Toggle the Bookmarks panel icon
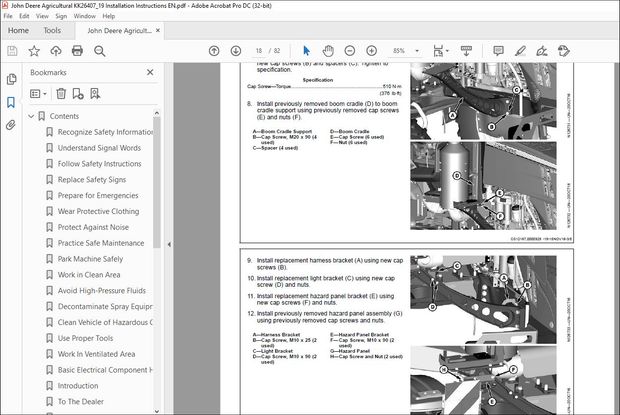Image resolution: width=620 pixels, height=415 pixels. point(11,102)
